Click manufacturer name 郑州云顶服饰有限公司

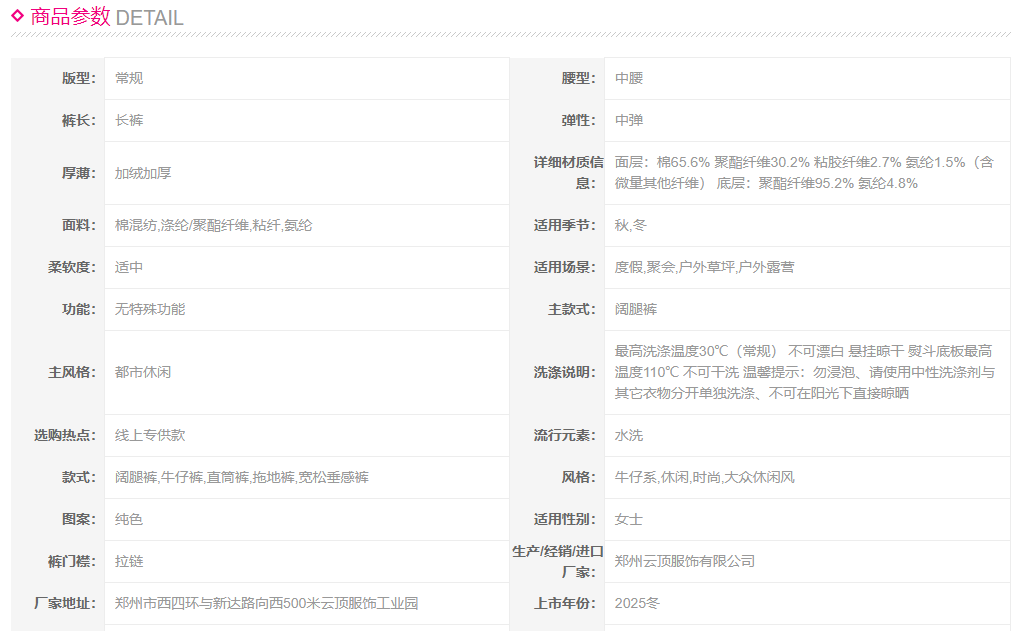click(x=684, y=561)
